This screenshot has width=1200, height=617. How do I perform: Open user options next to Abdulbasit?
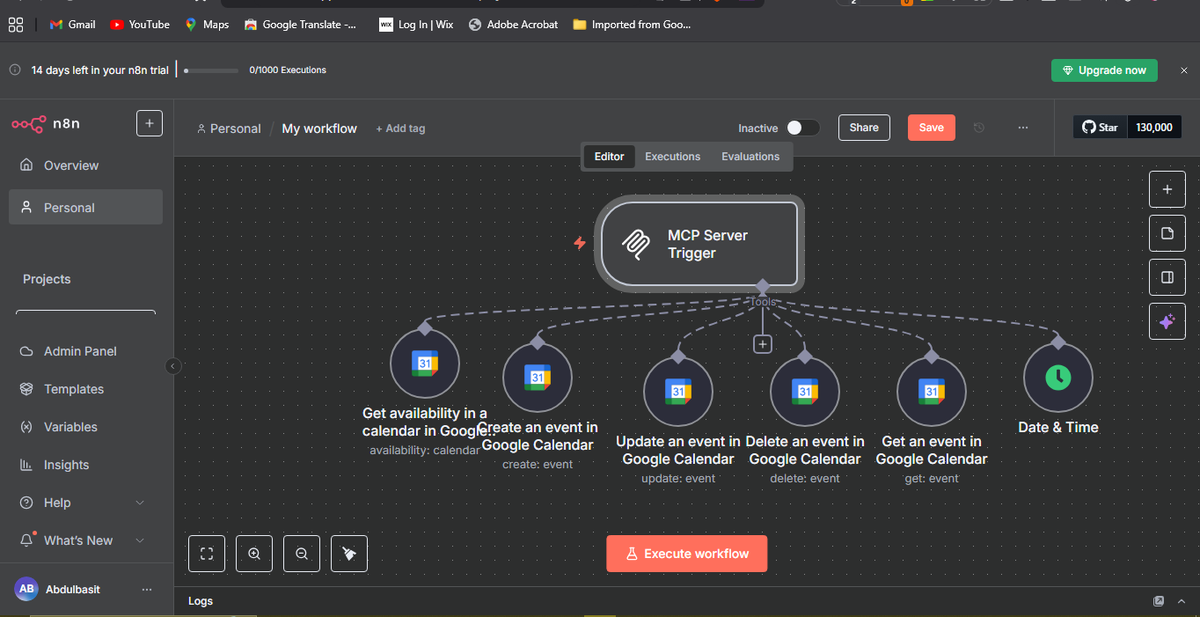pos(147,589)
